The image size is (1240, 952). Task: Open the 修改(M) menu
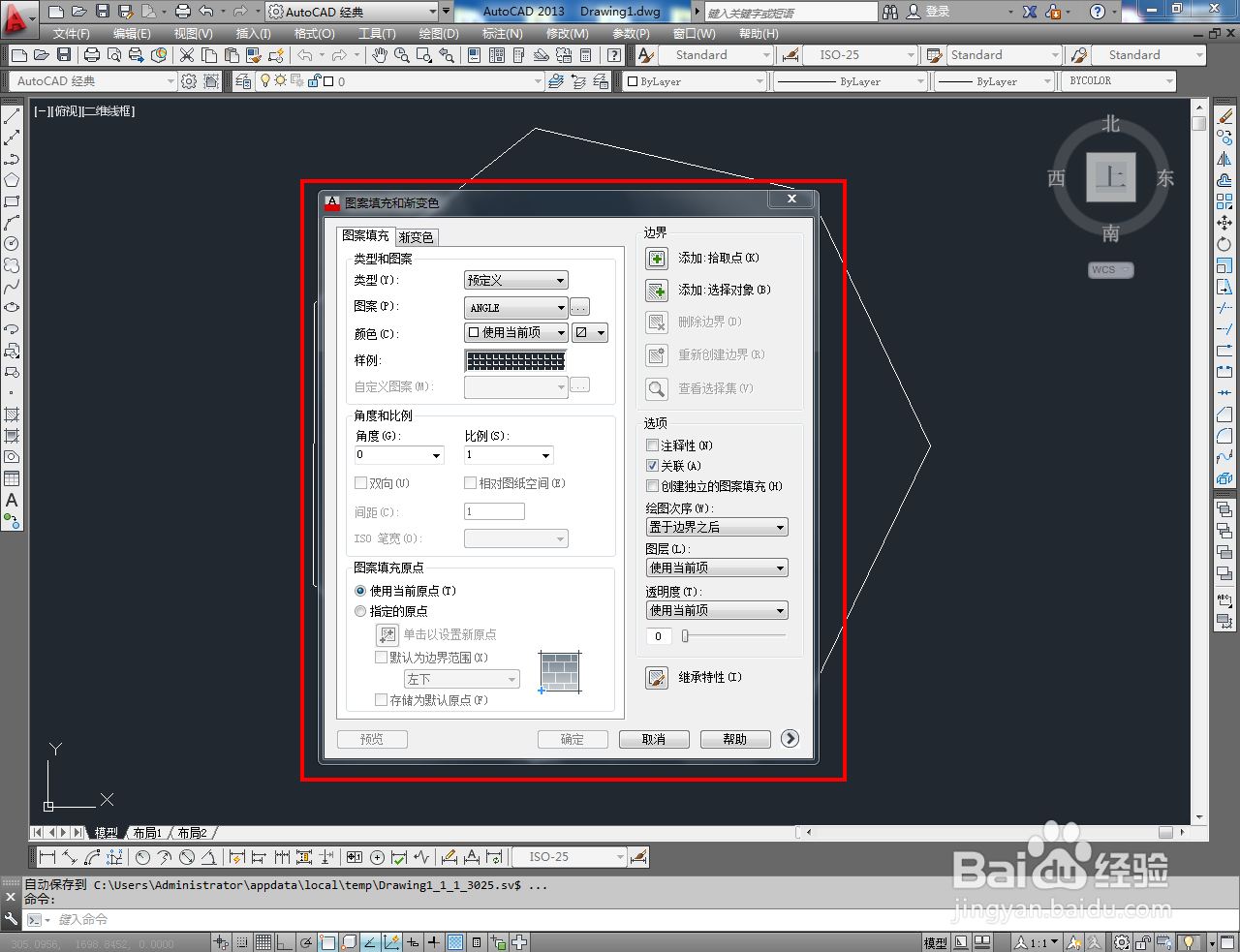point(567,33)
